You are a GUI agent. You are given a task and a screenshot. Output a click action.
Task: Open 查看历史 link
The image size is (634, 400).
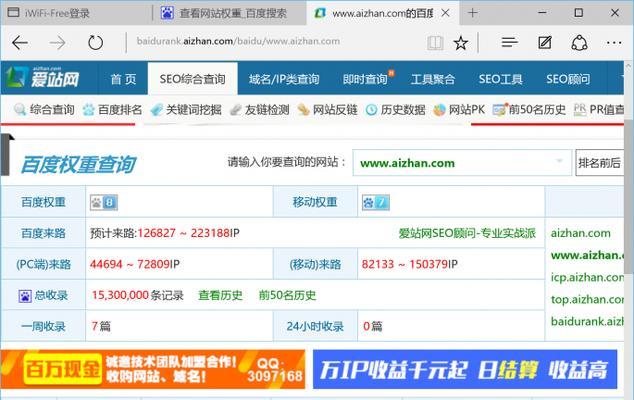tap(220, 295)
